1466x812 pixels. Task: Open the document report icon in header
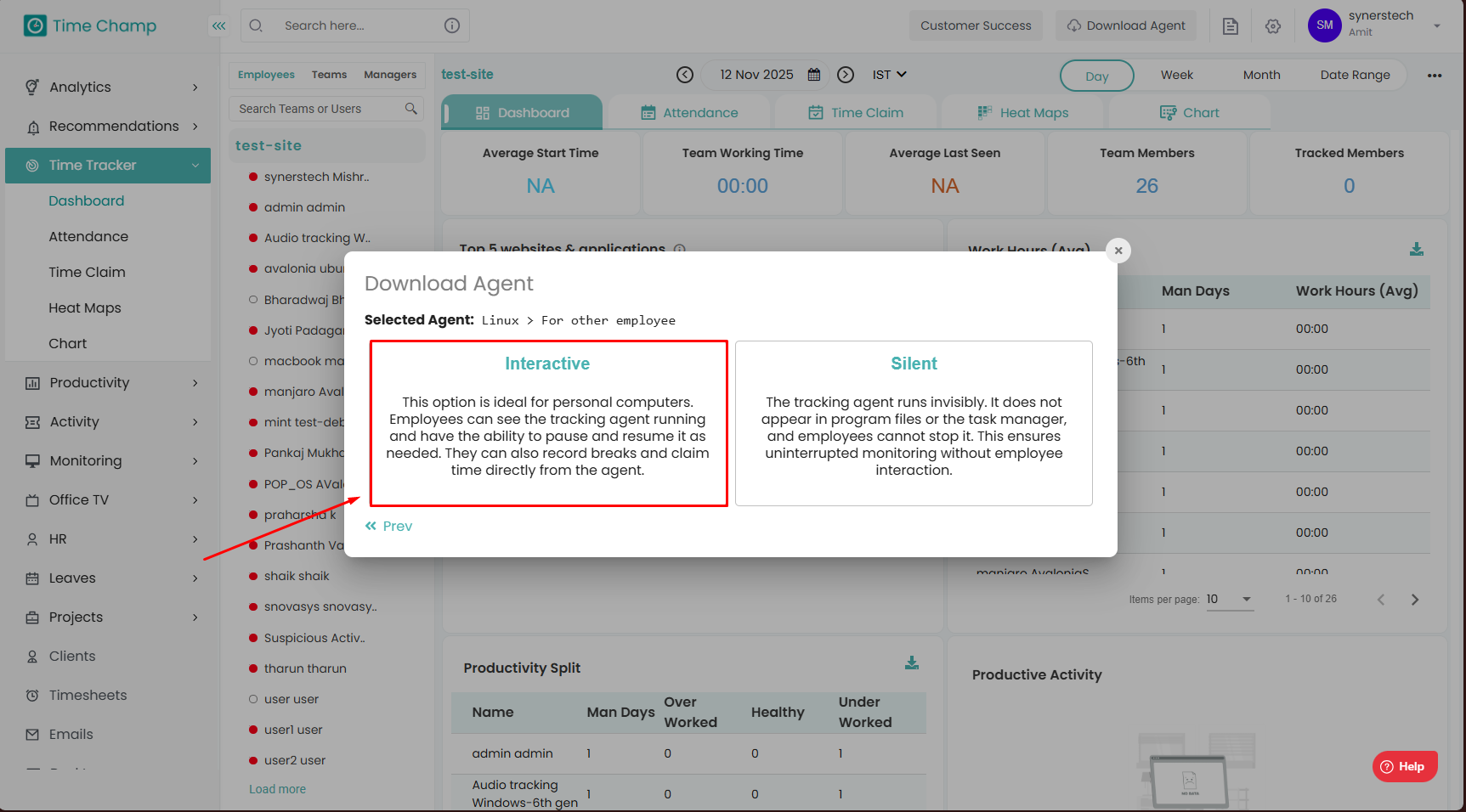point(1231,26)
